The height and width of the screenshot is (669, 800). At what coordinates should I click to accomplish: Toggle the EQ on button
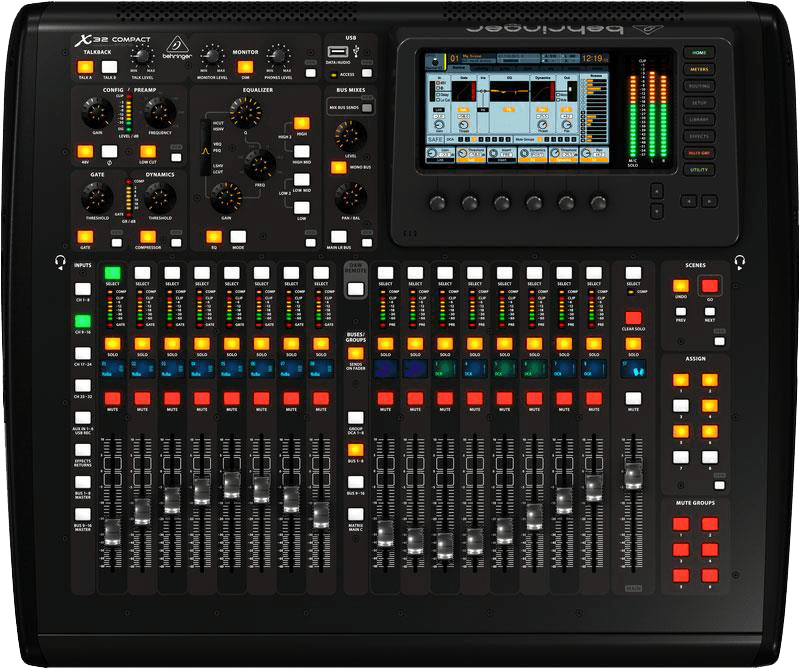pos(214,237)
